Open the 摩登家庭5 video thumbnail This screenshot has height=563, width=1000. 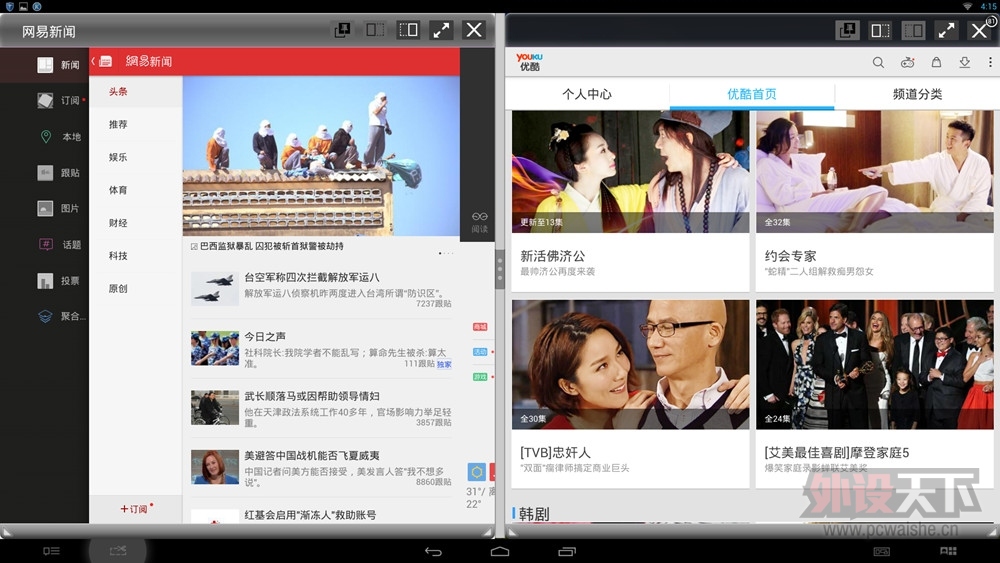point(874,365)
